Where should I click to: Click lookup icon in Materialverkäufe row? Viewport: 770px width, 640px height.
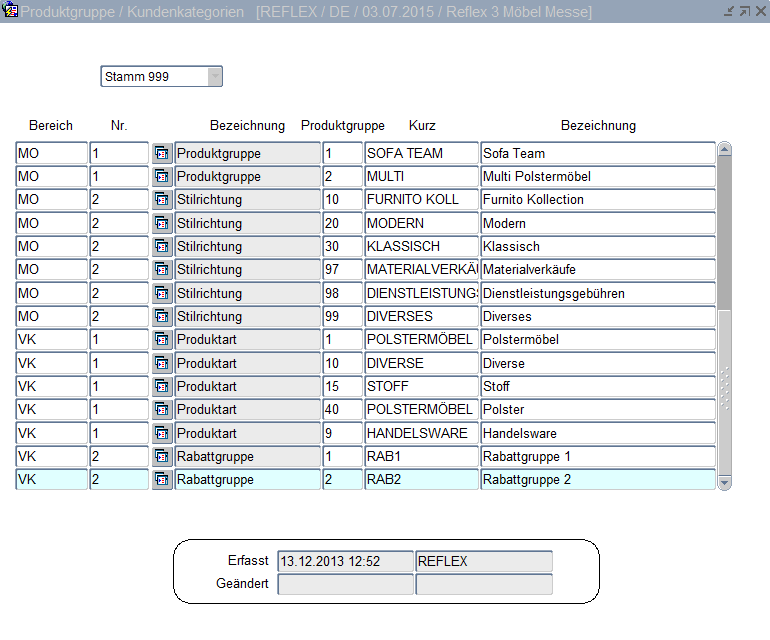coord(162,270)
